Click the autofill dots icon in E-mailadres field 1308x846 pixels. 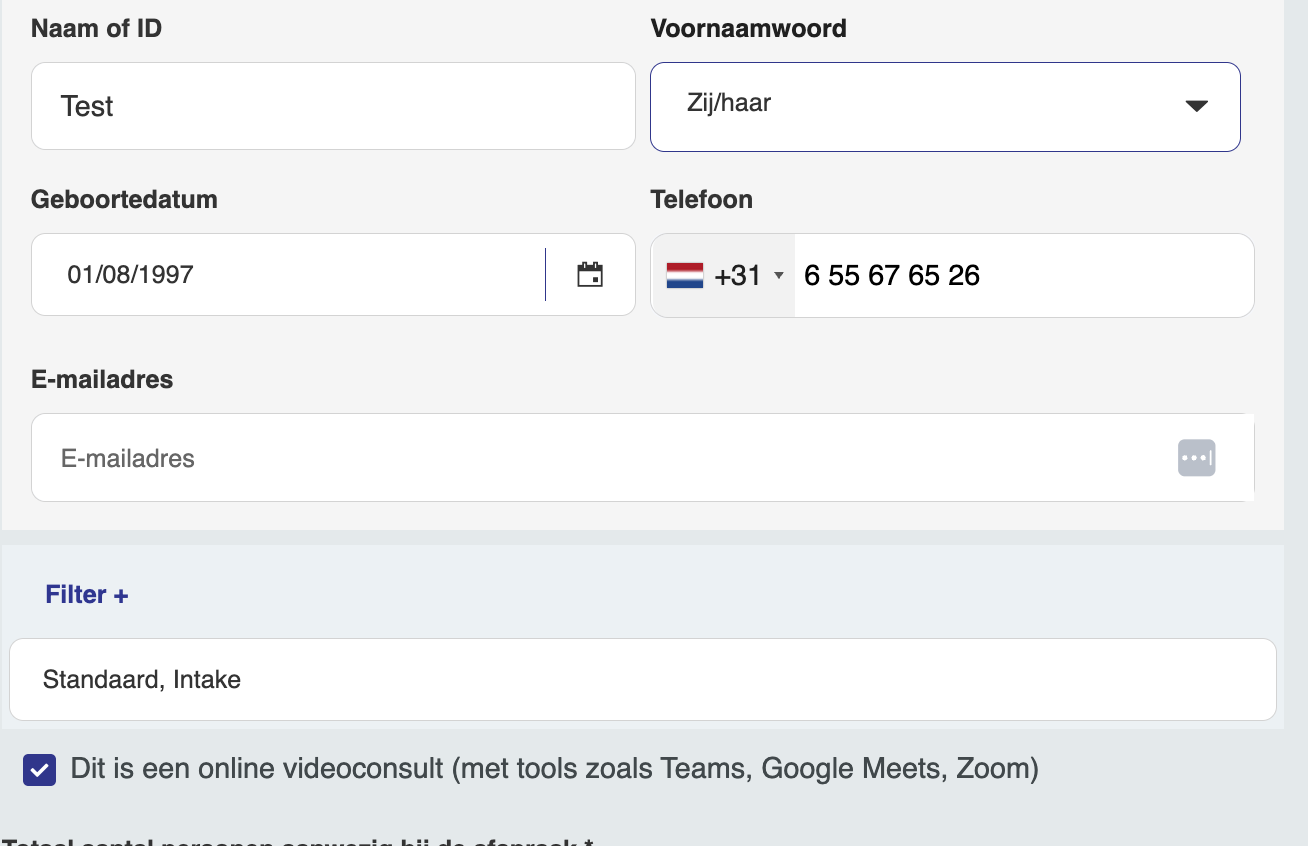pyautogui.click(x=1196, y=457)
